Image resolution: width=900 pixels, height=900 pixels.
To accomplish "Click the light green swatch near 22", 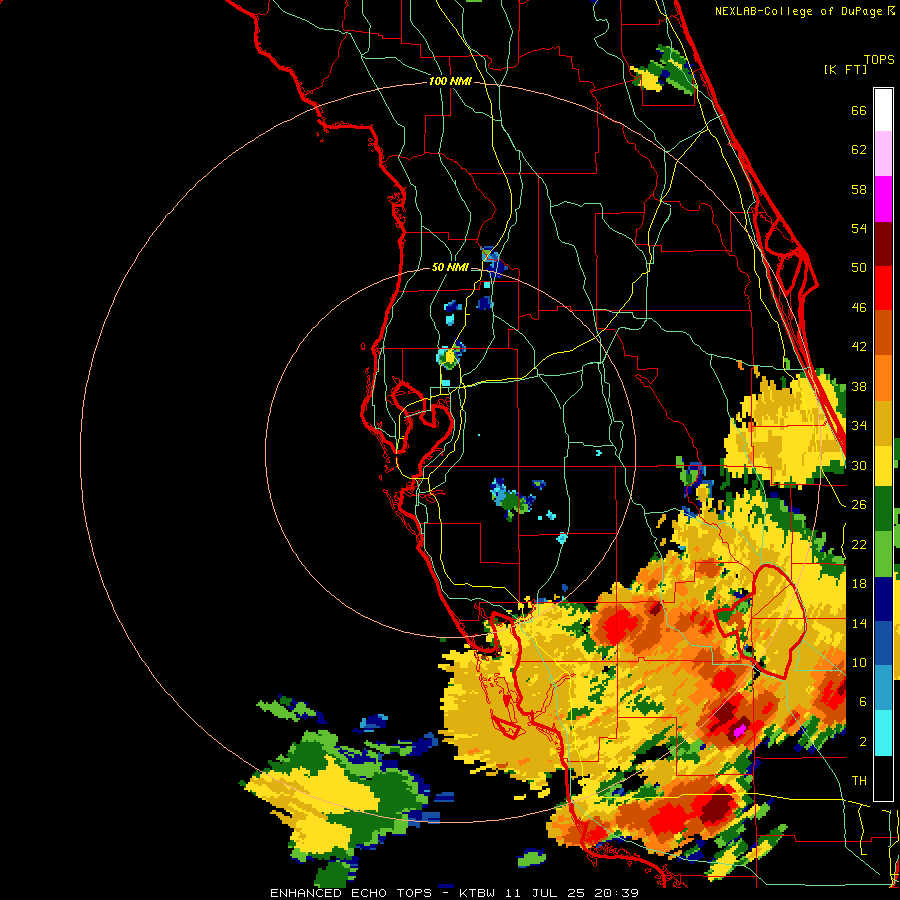I will 883,554.
